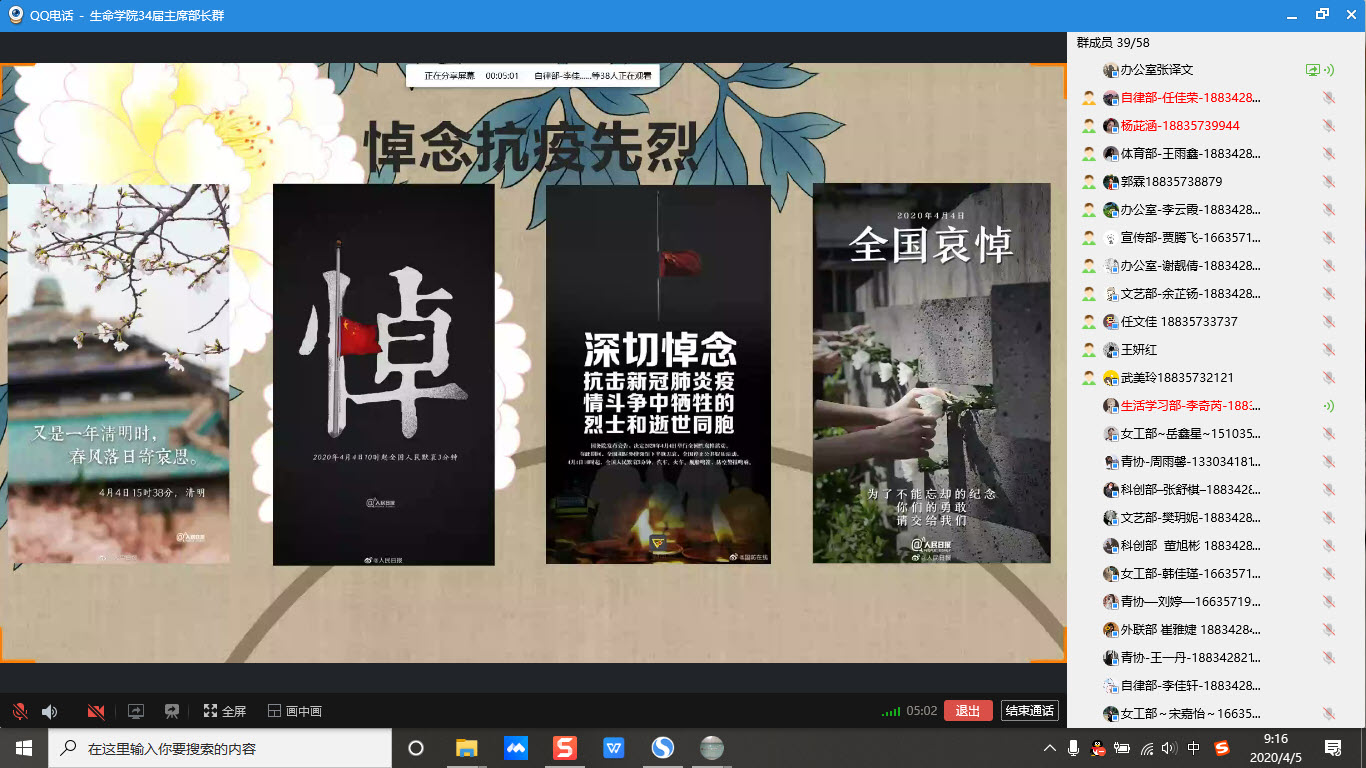Select member 任文佳 18835733737

pyautogui.click(x=1179, y=322)
